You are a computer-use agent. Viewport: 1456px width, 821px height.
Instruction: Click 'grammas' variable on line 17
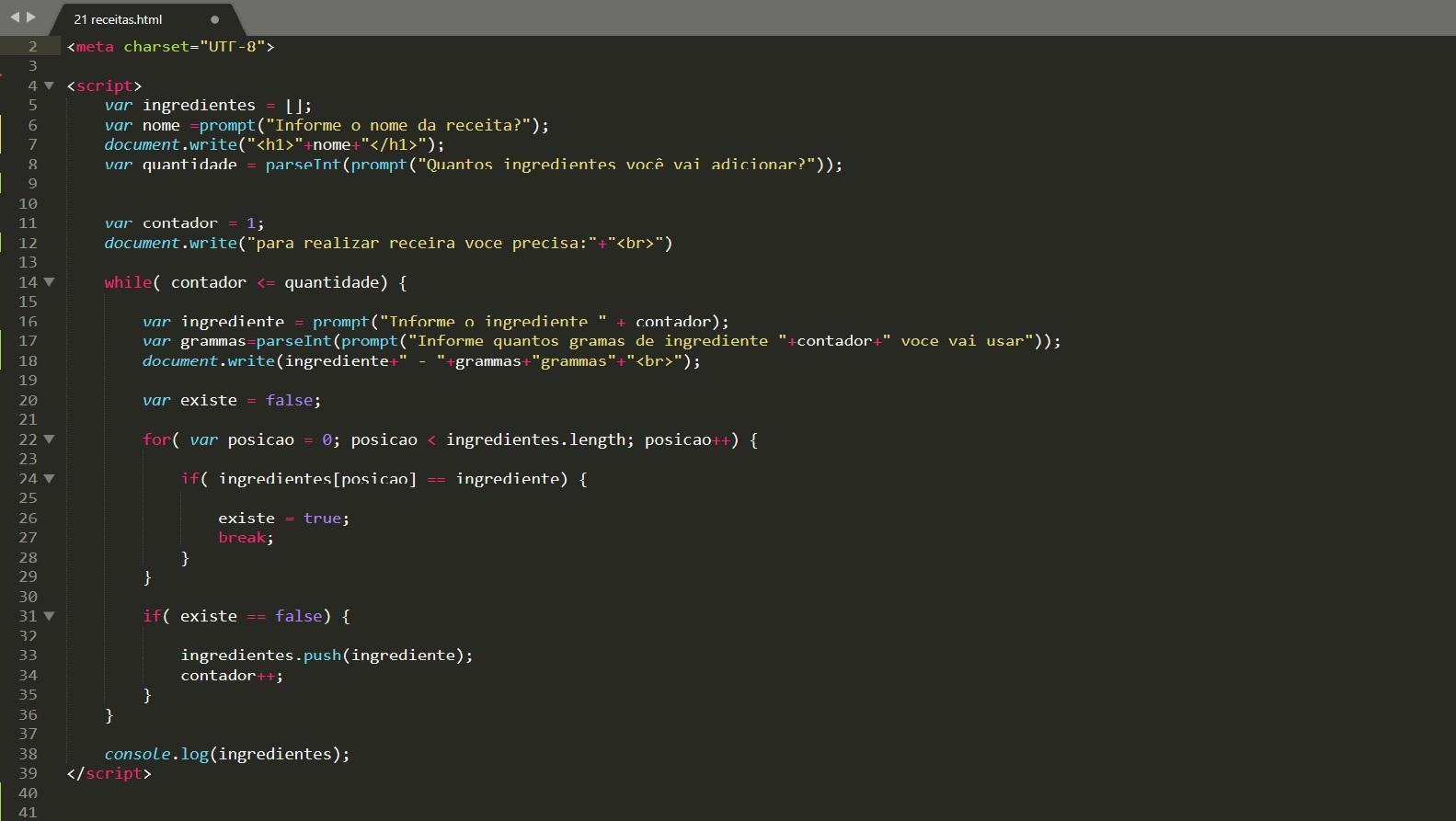click(x=213, y=341)
